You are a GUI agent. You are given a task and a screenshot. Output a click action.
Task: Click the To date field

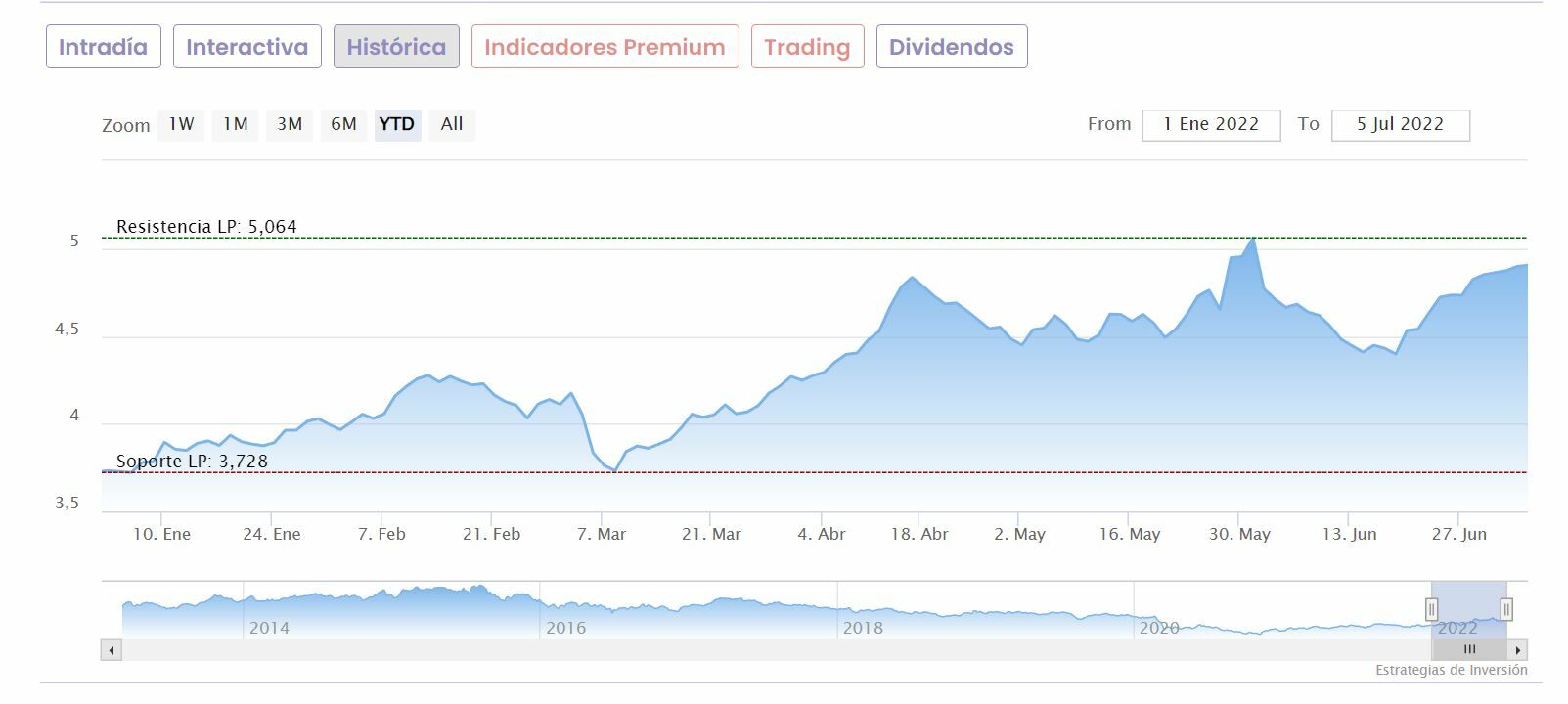1400,125
